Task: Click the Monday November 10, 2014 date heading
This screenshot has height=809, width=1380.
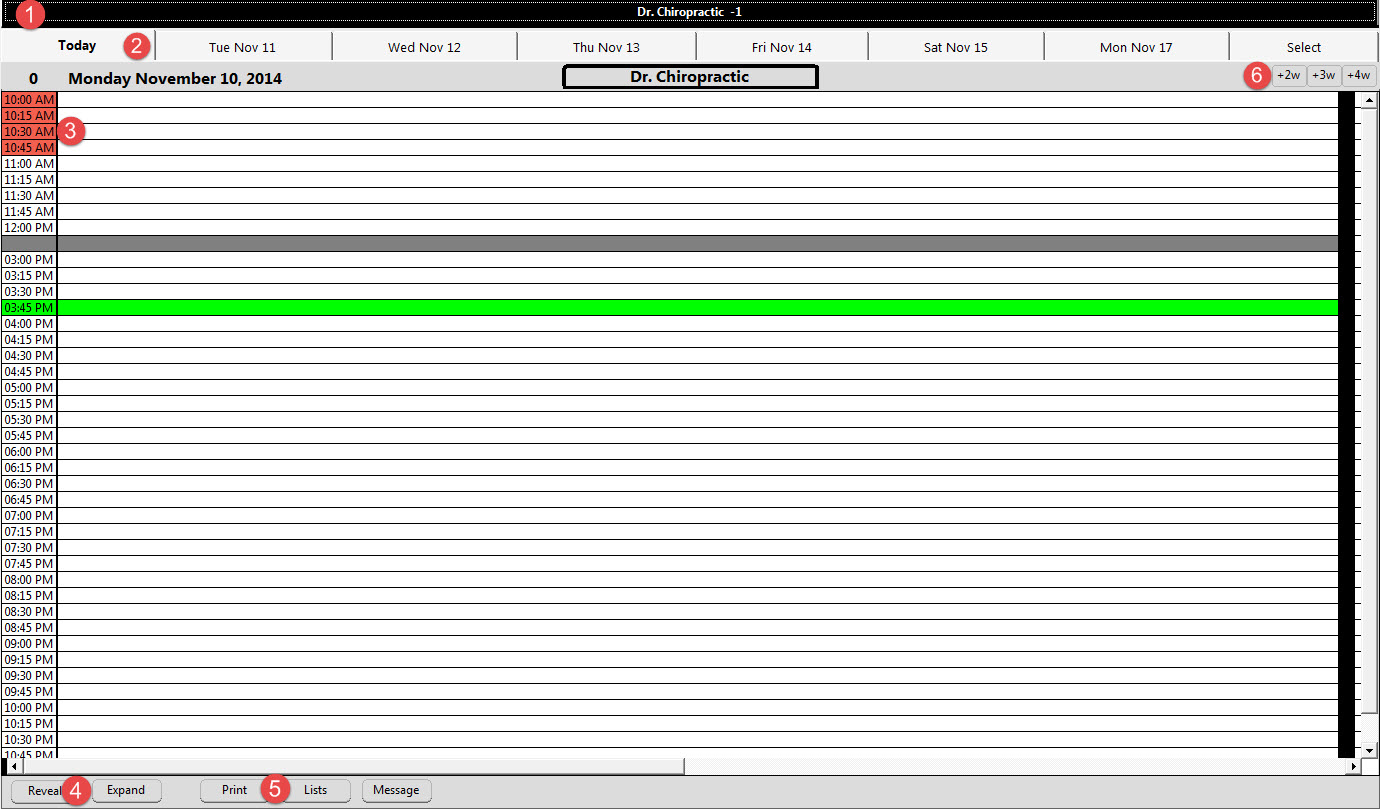Action: pyautogui.click(x=175, y=78)
